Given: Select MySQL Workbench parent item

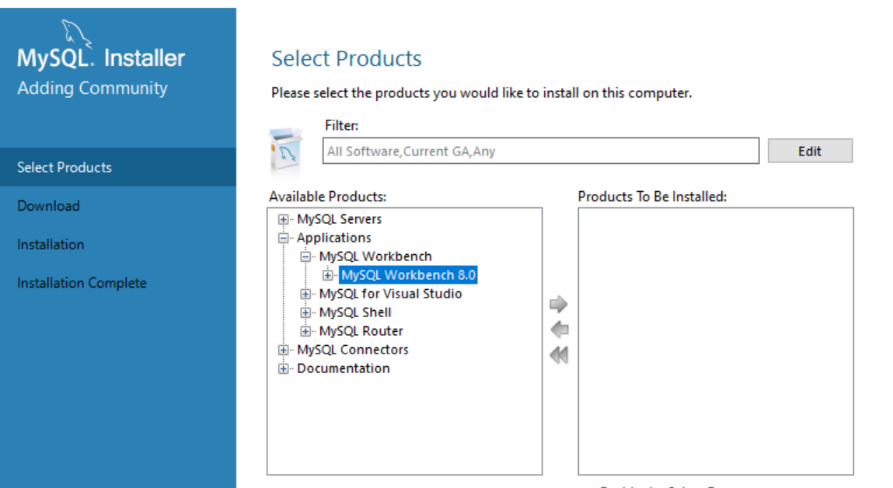Looking at the screenshot, I should [375, 256].
